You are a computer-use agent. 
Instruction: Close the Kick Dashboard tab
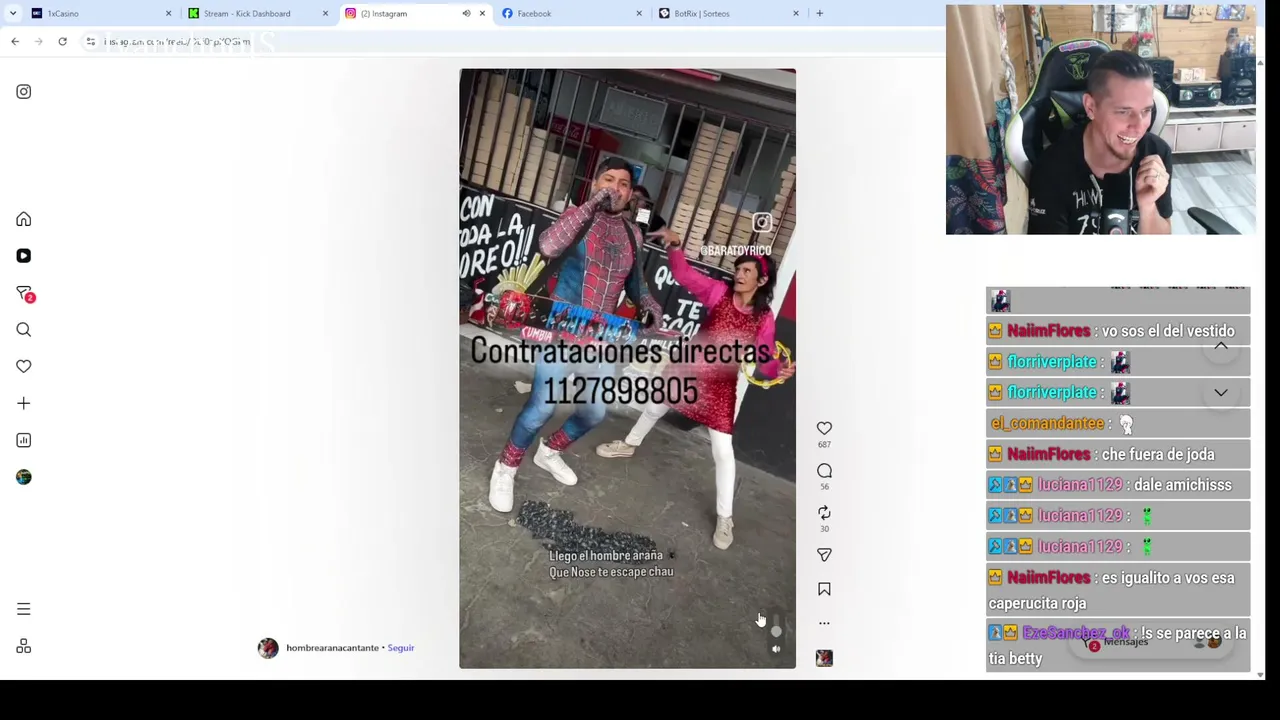(325, 14)
